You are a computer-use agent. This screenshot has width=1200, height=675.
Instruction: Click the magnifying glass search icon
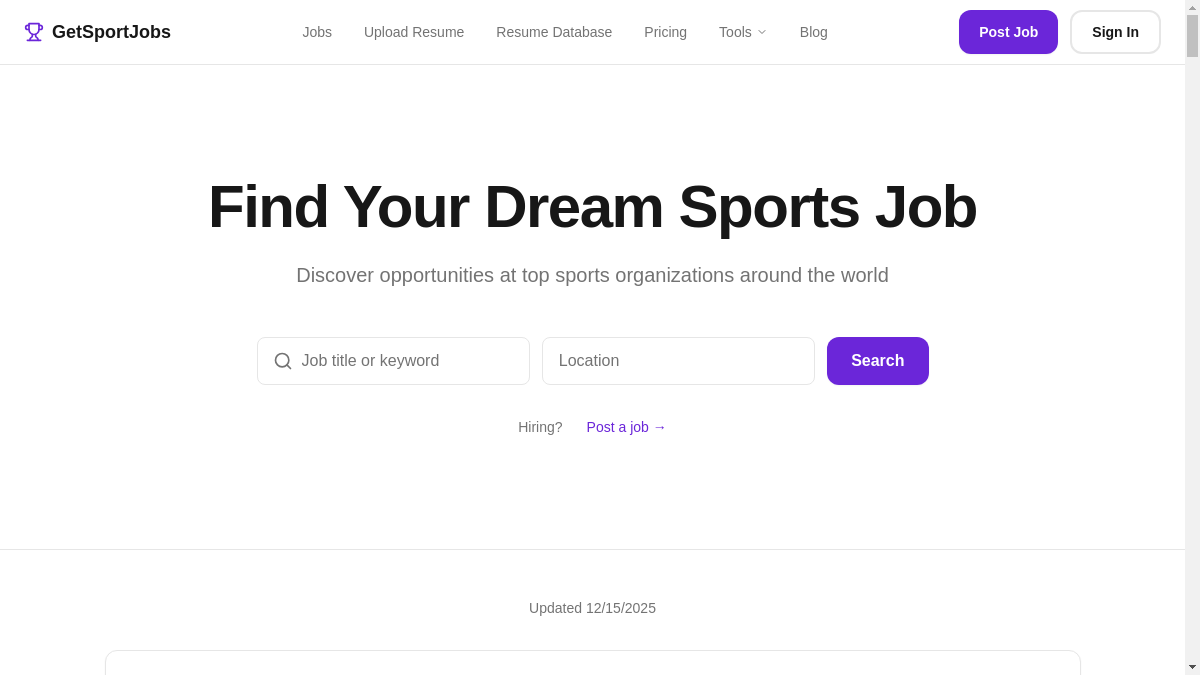[283, 361]
